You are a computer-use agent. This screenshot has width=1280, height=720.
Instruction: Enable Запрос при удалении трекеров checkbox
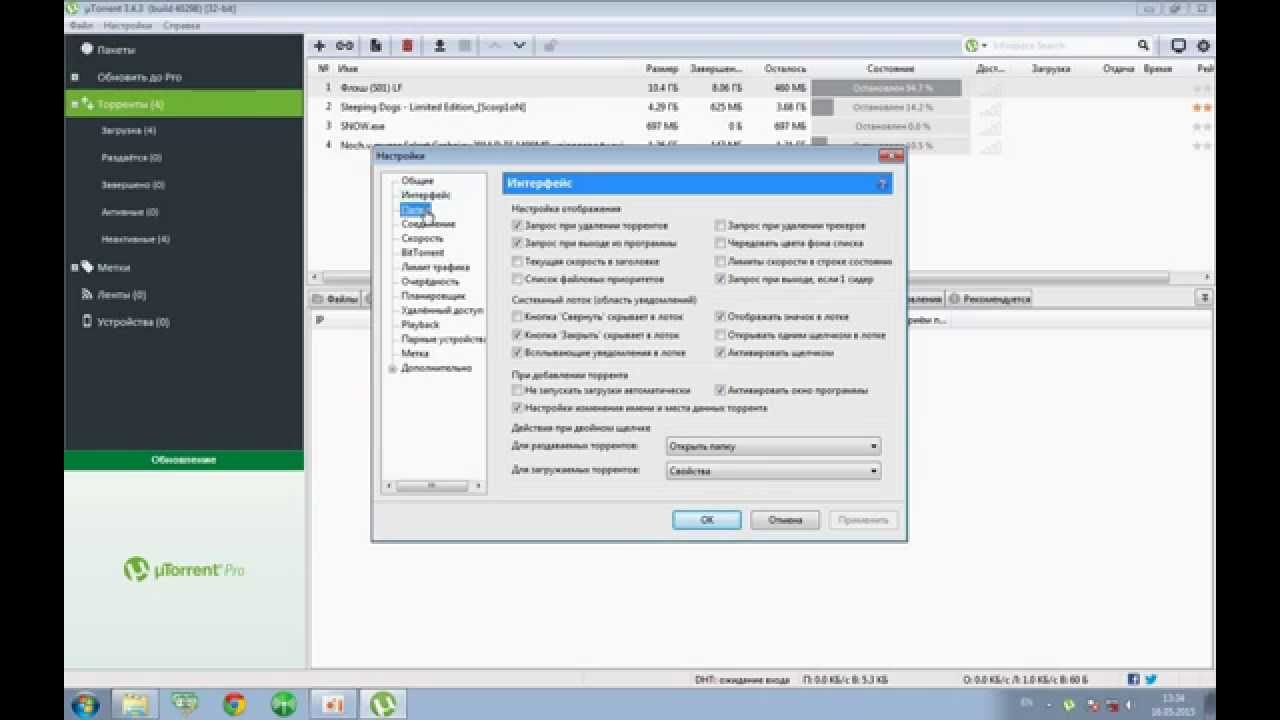pyautogui.click(x=720, y=226)
